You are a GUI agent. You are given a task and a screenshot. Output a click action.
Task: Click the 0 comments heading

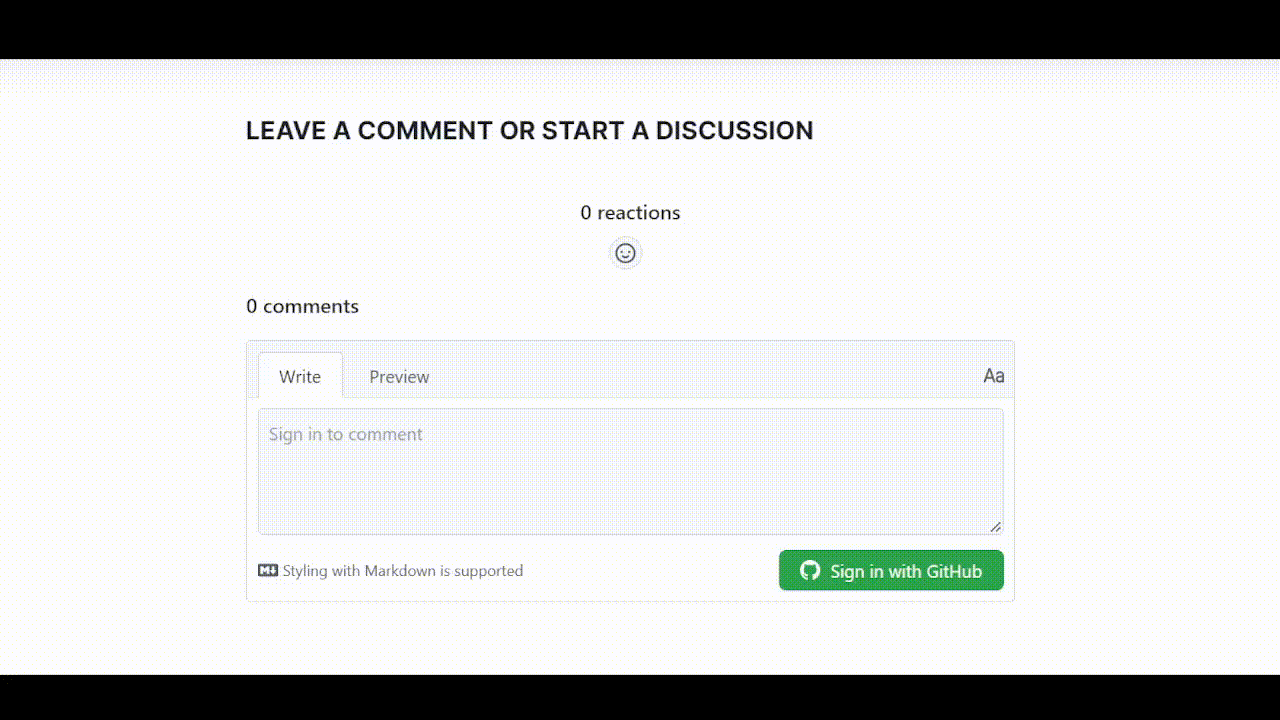pos(303,306)
